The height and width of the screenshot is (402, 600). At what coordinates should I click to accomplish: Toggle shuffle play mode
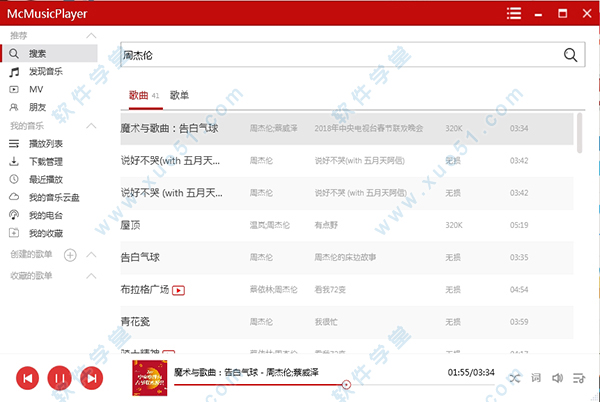tap(514, 378)
